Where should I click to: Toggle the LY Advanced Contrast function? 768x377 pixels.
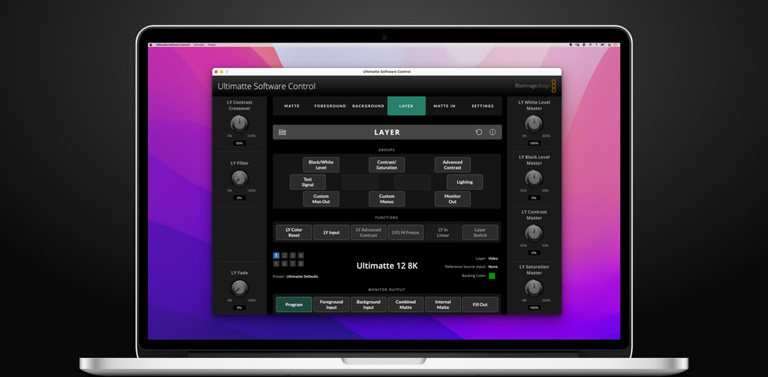pyautogui.click(x=368, y=233)
